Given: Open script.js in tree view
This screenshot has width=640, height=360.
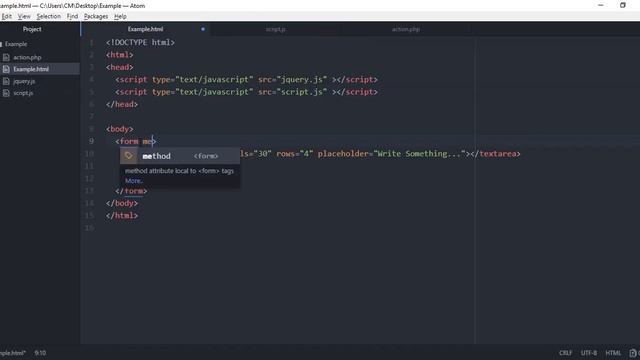Looking at the screenshot, I should point(23,93).
